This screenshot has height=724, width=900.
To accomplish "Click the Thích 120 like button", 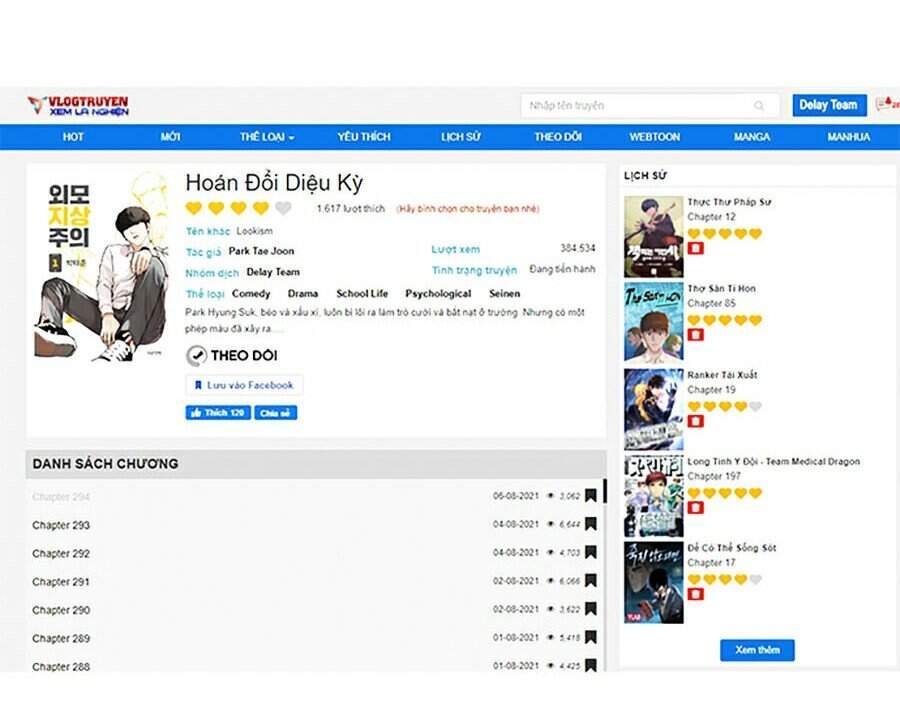I will click(217, 412).
